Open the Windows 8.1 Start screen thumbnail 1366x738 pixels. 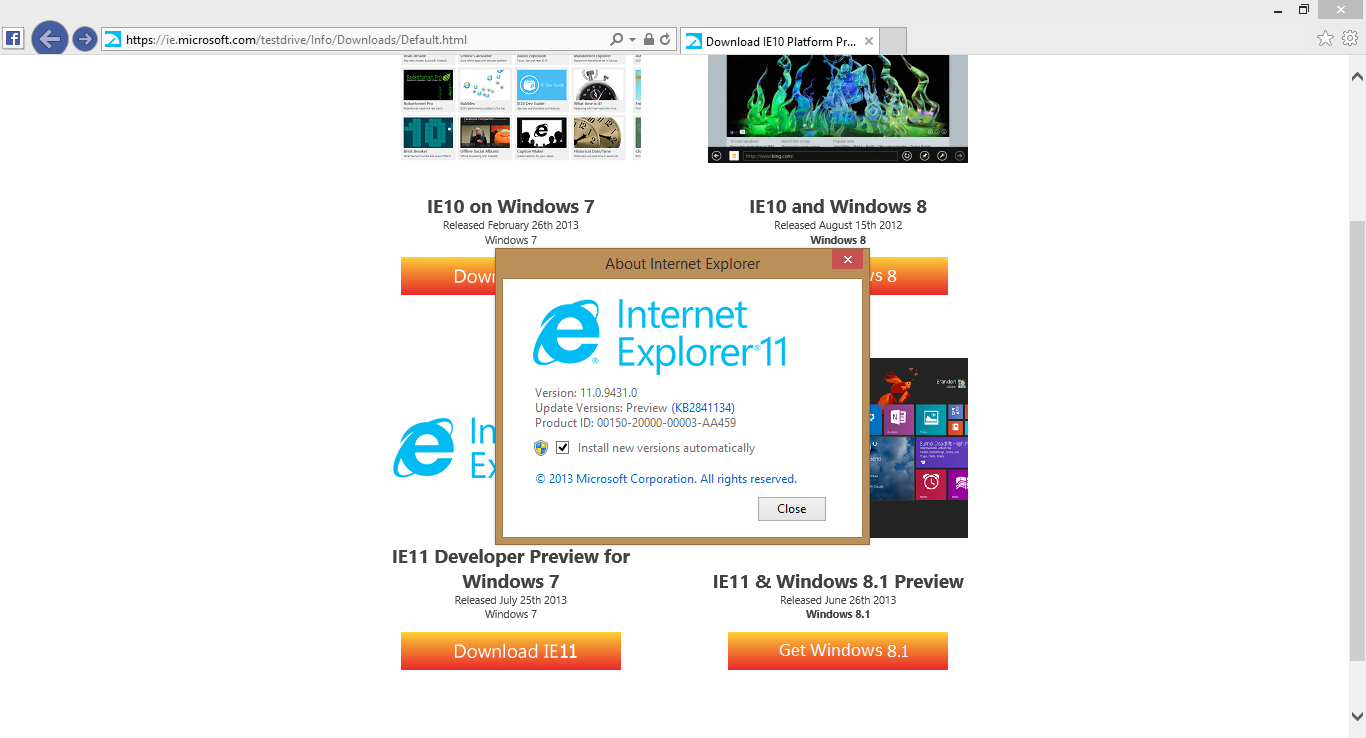(919, 448)
